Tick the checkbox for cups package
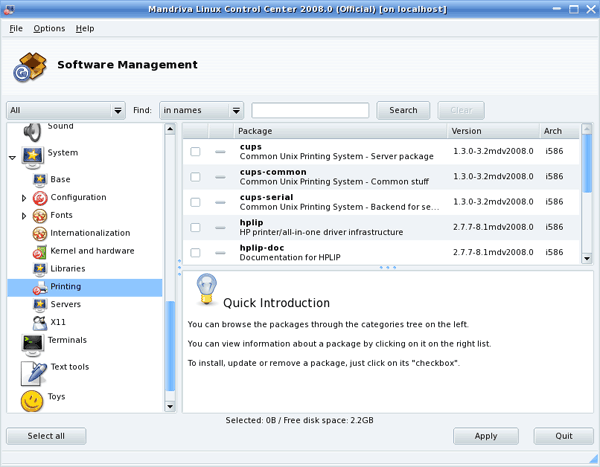This screenshot has width=600, height=467. click(x=195, y=152)
